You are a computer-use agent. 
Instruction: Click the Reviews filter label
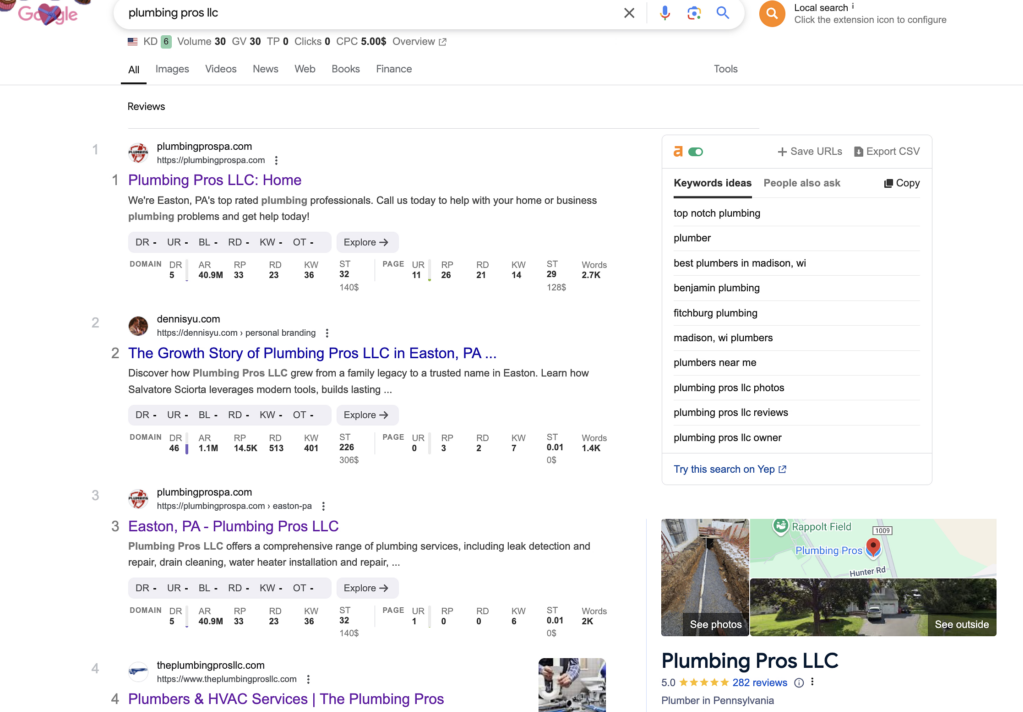(146, 106)
